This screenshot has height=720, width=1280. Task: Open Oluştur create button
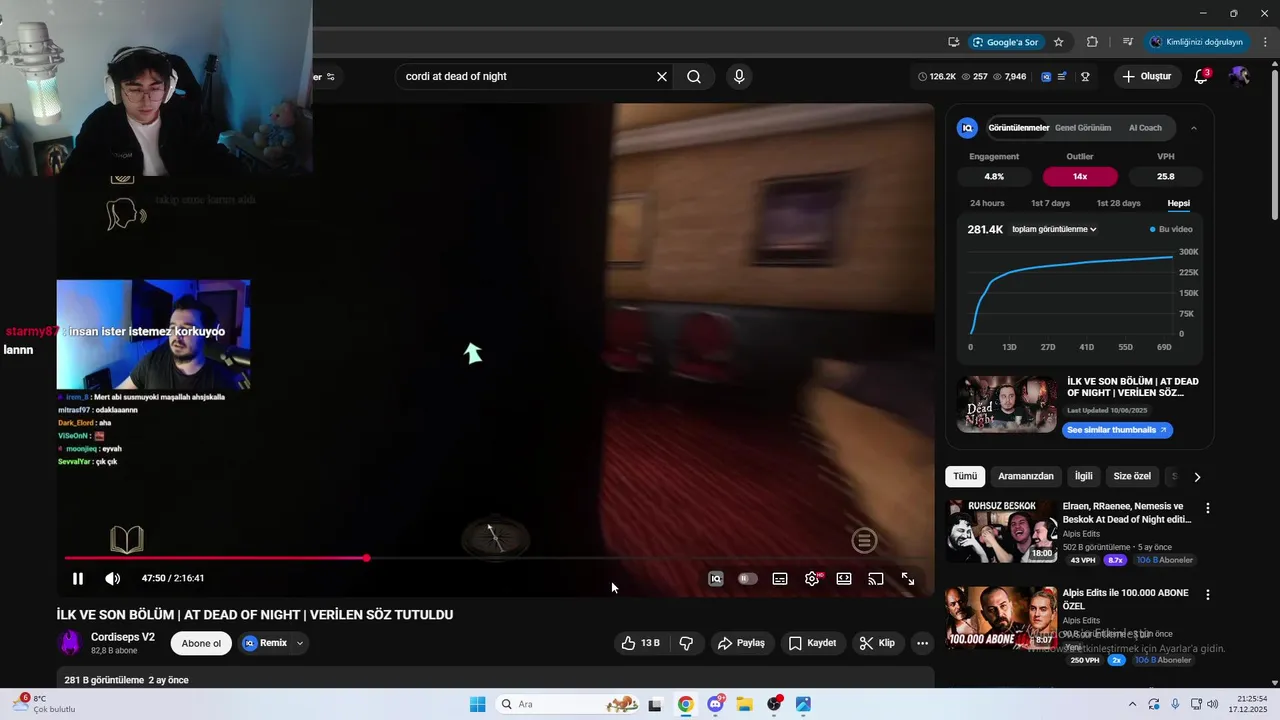tap(1147, 77)
